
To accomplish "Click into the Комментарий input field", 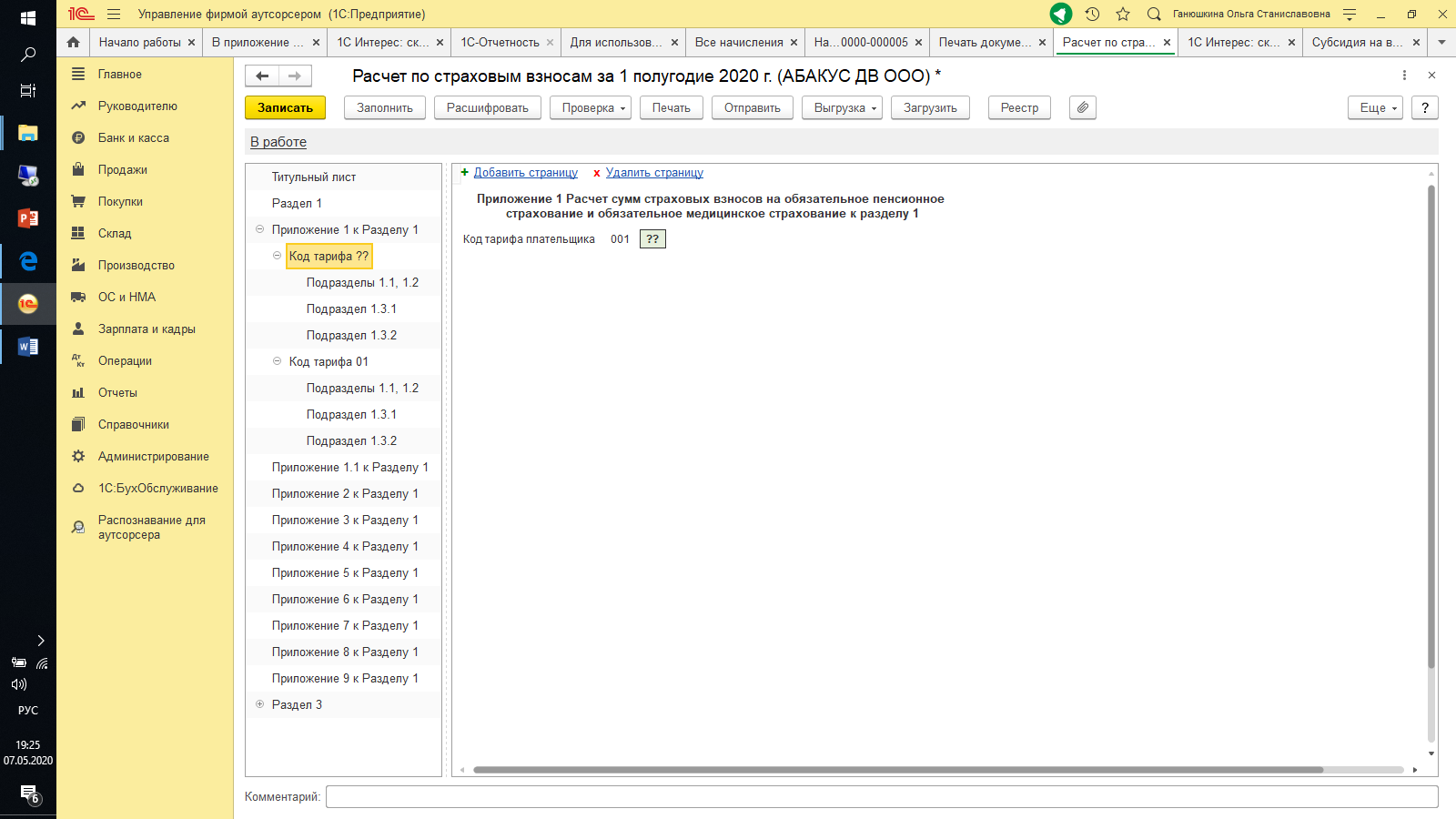I will (x=881, y=796).
